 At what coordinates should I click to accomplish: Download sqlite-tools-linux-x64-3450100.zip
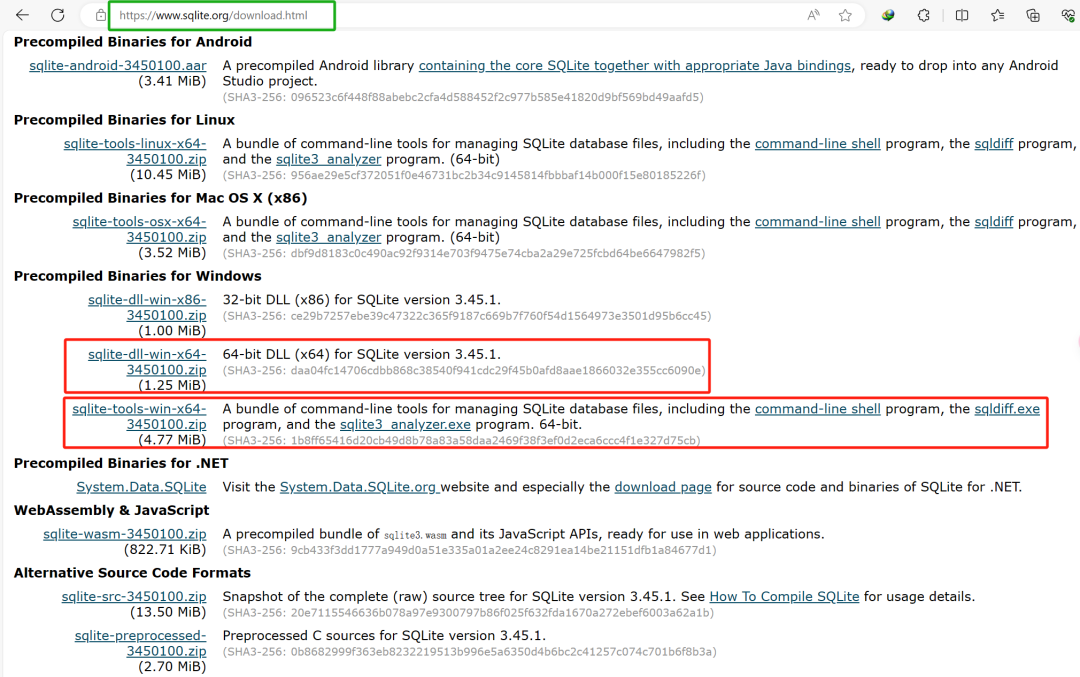(x=135, y=151)
